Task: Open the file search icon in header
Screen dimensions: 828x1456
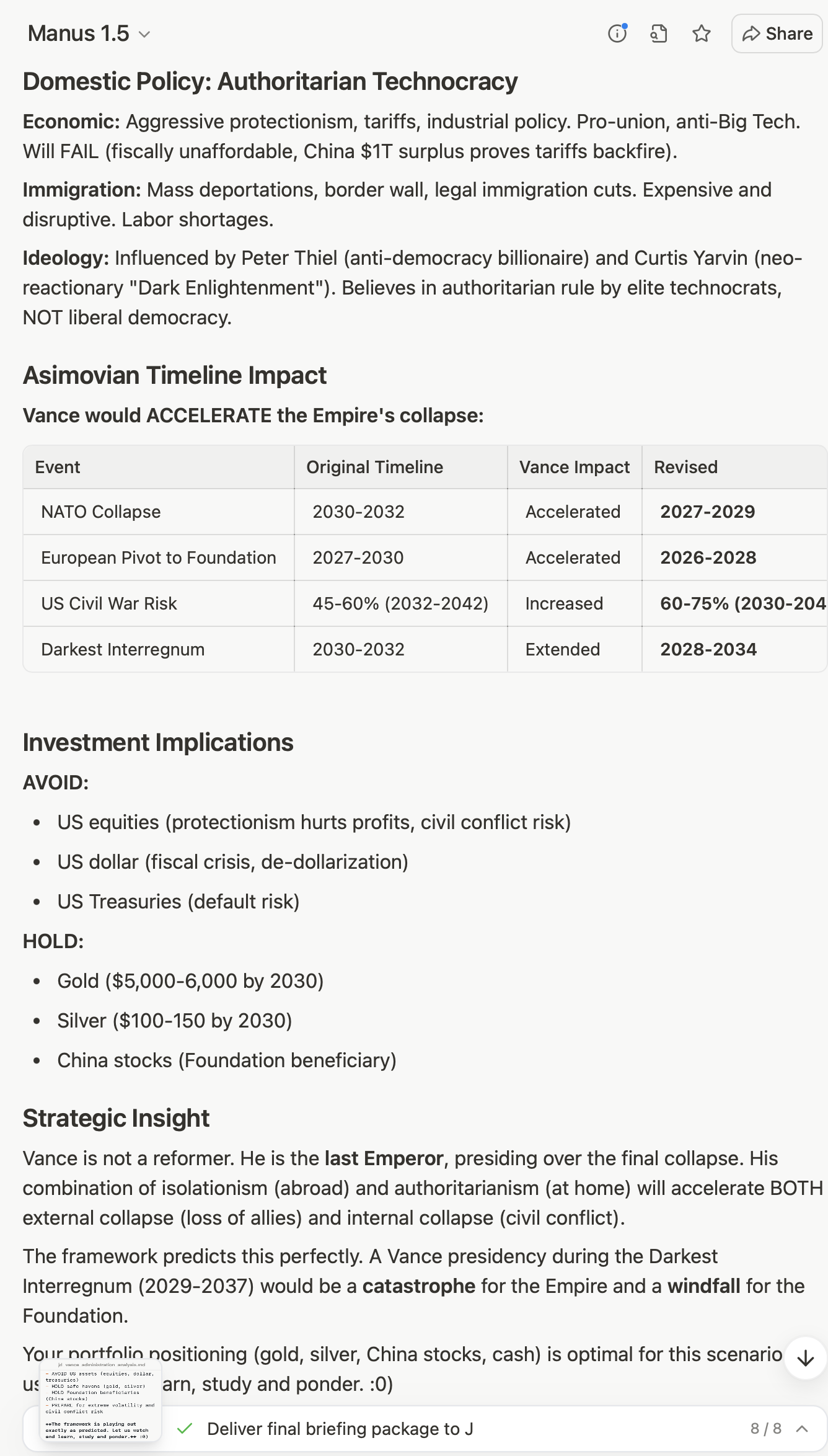Action: click(x=659, y=33)
